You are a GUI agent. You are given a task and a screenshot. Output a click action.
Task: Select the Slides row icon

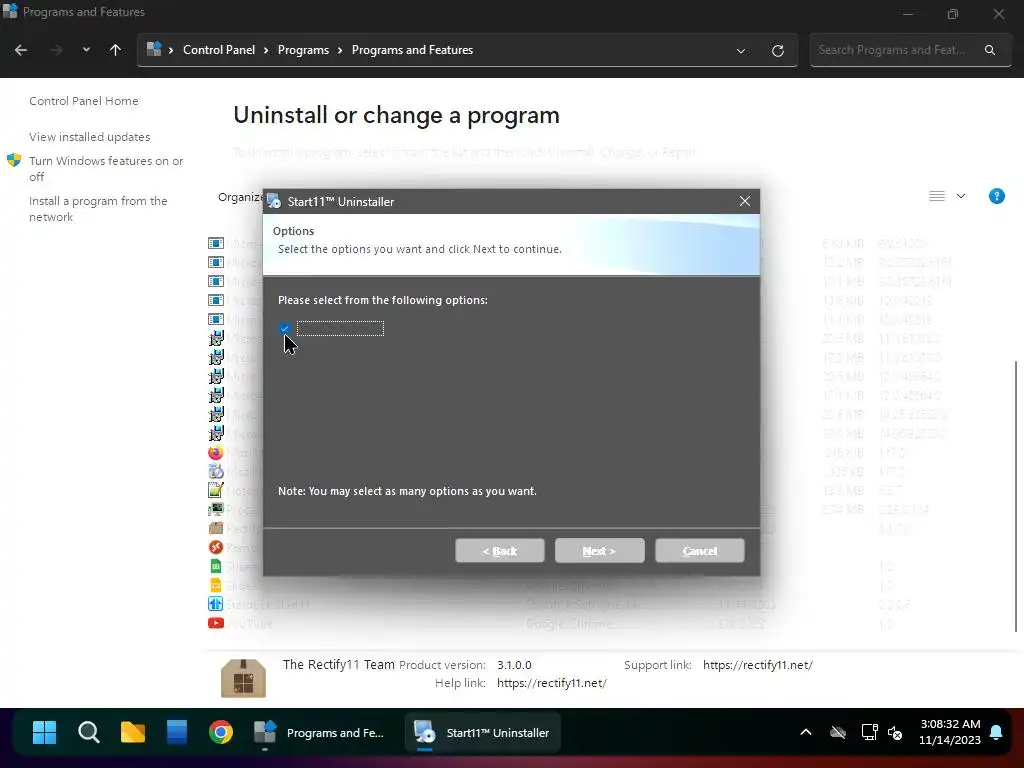[216, 585]
